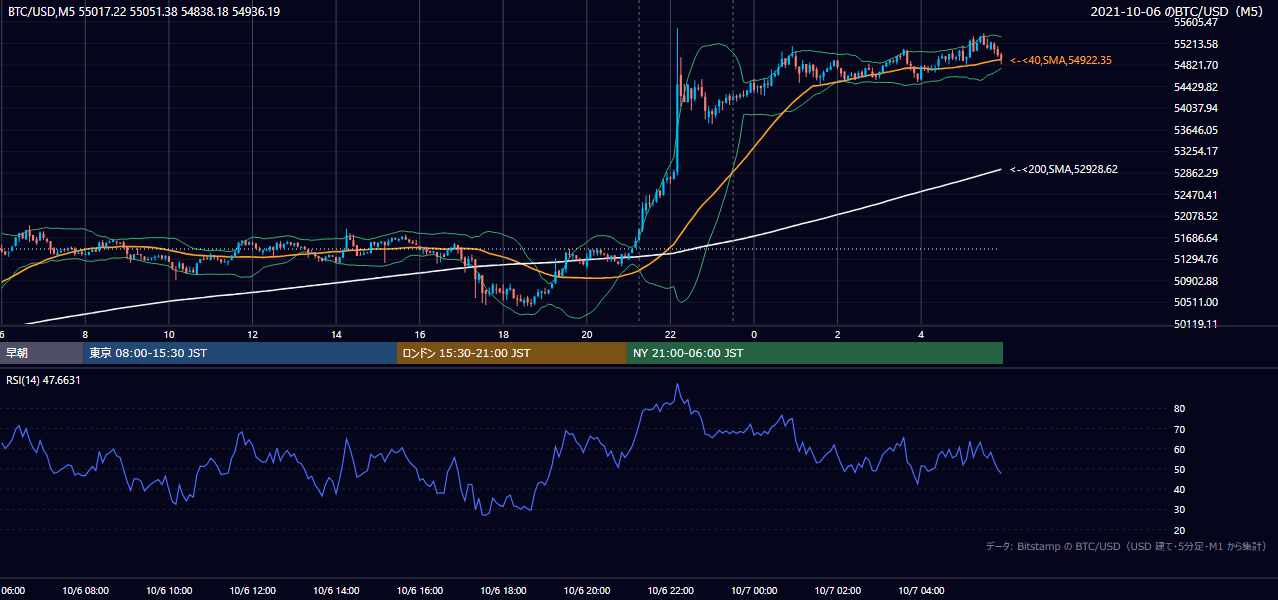Viewport: 1278px width, 600px height.
Task: Click hour tick 12 below the price chart
Action: (x=252, y=334)
